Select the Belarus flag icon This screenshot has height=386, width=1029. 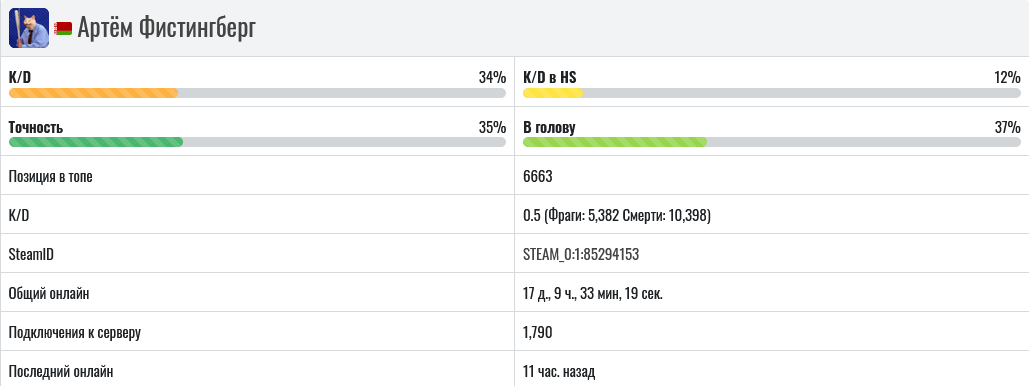64,28
